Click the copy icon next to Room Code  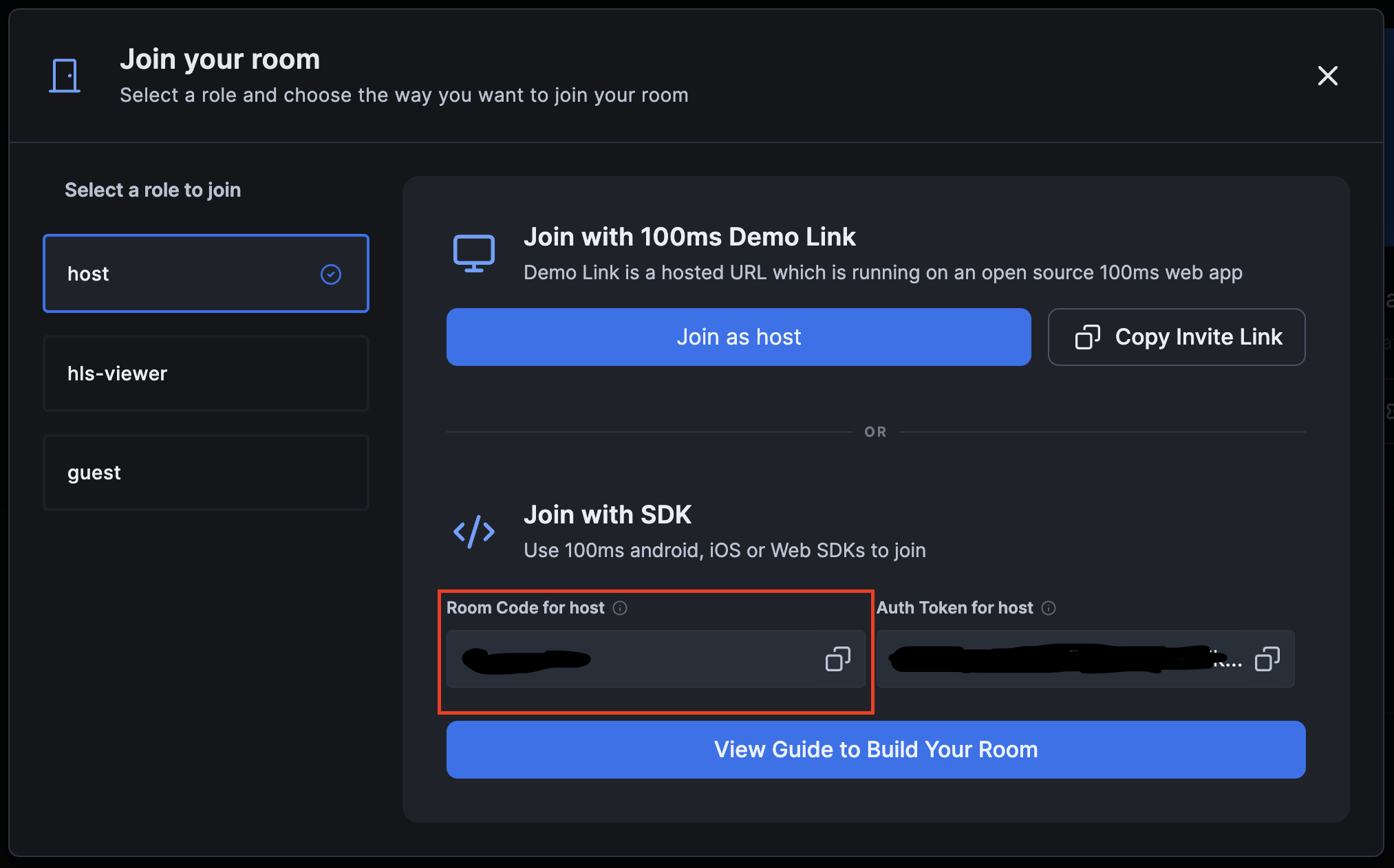[839, 660]
